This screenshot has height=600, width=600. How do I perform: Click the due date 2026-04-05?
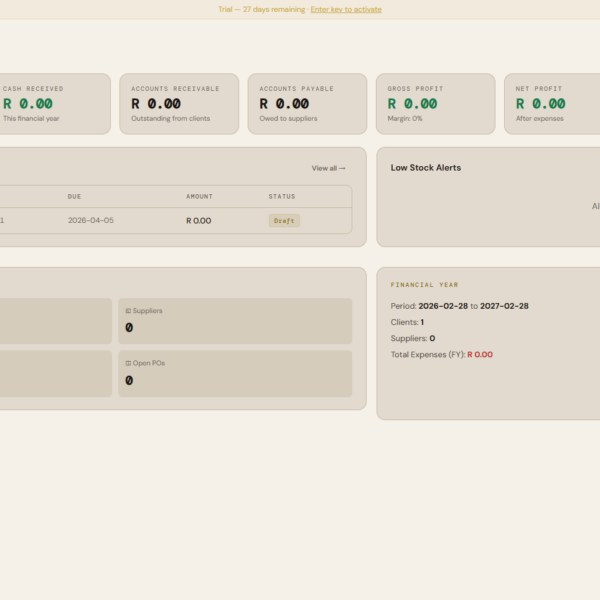(x=91, y=220)
